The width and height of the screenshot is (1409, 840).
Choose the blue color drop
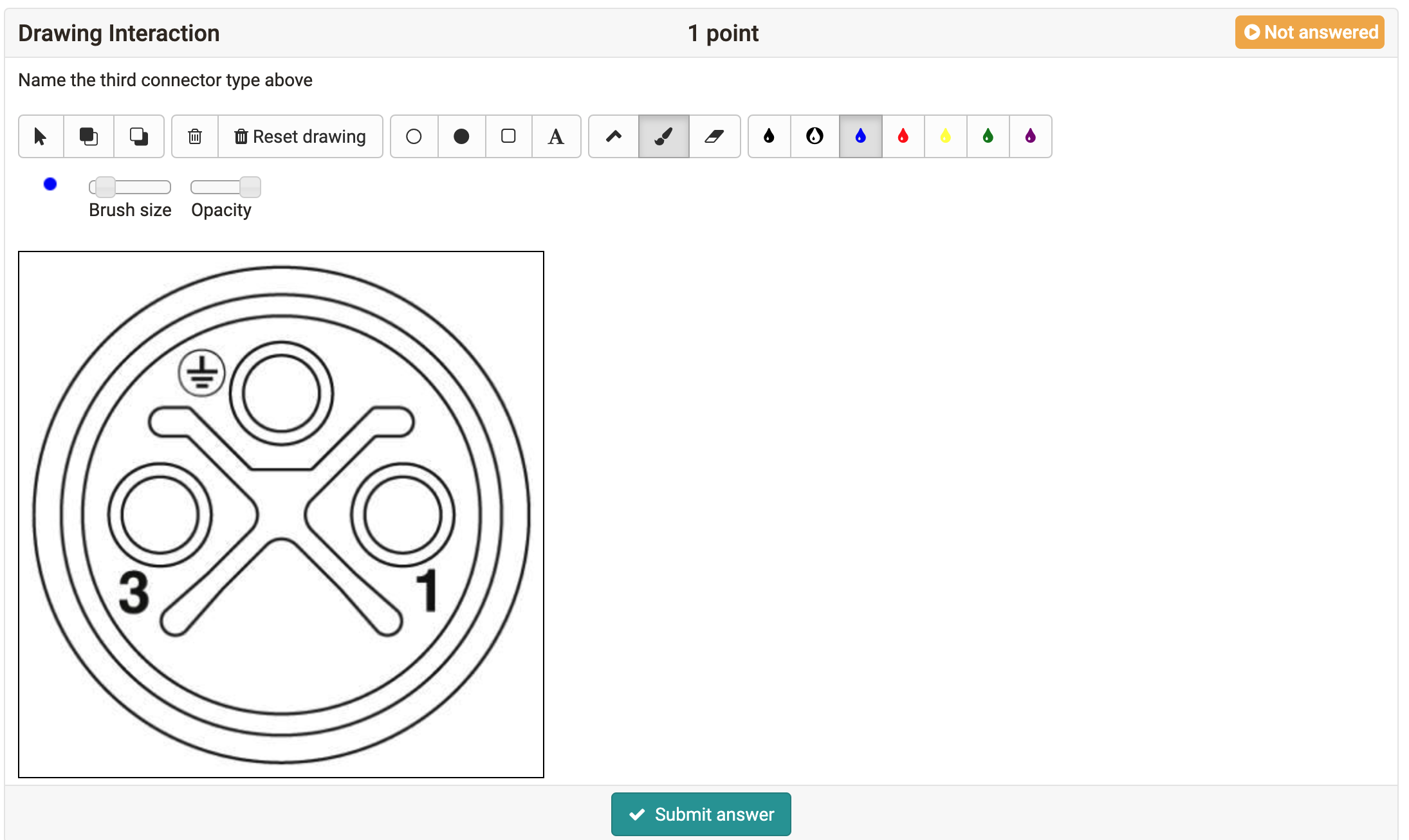[860, 136]
